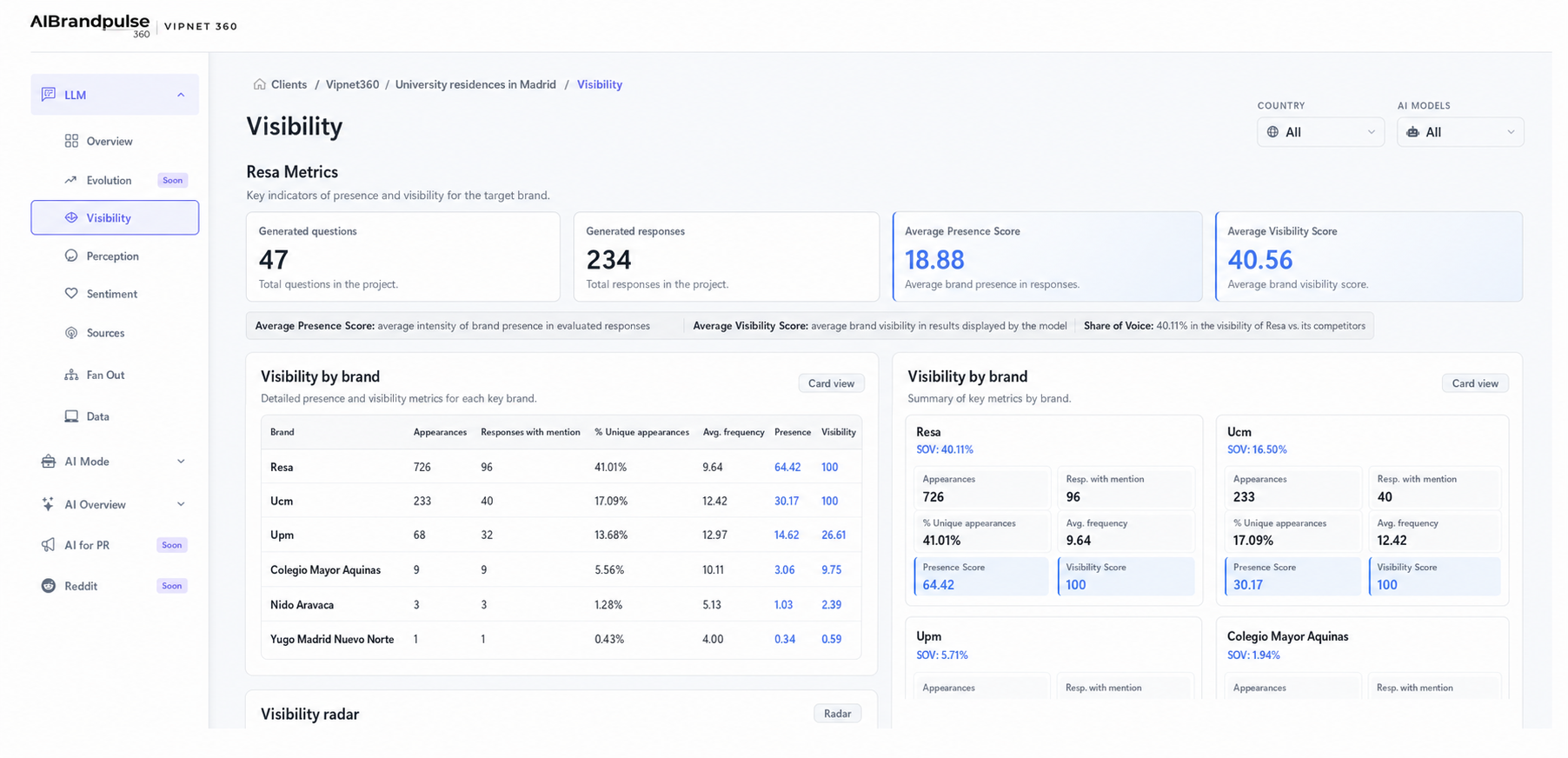This screenshot has width=1568, height=758.
Task: Click the robot icon in AI Models selector
Action: (x=1412, y=132)
